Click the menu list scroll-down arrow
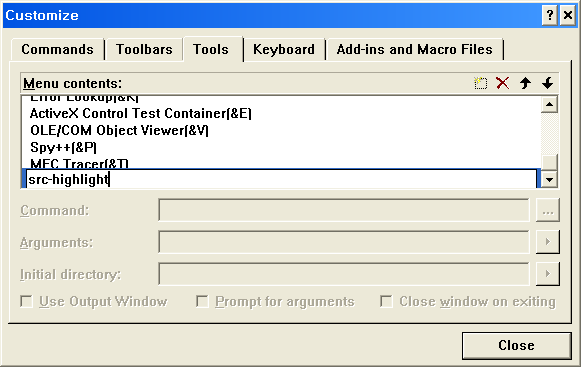The height and width of the screenshot is (367, 581). click(x=550, y=180)
